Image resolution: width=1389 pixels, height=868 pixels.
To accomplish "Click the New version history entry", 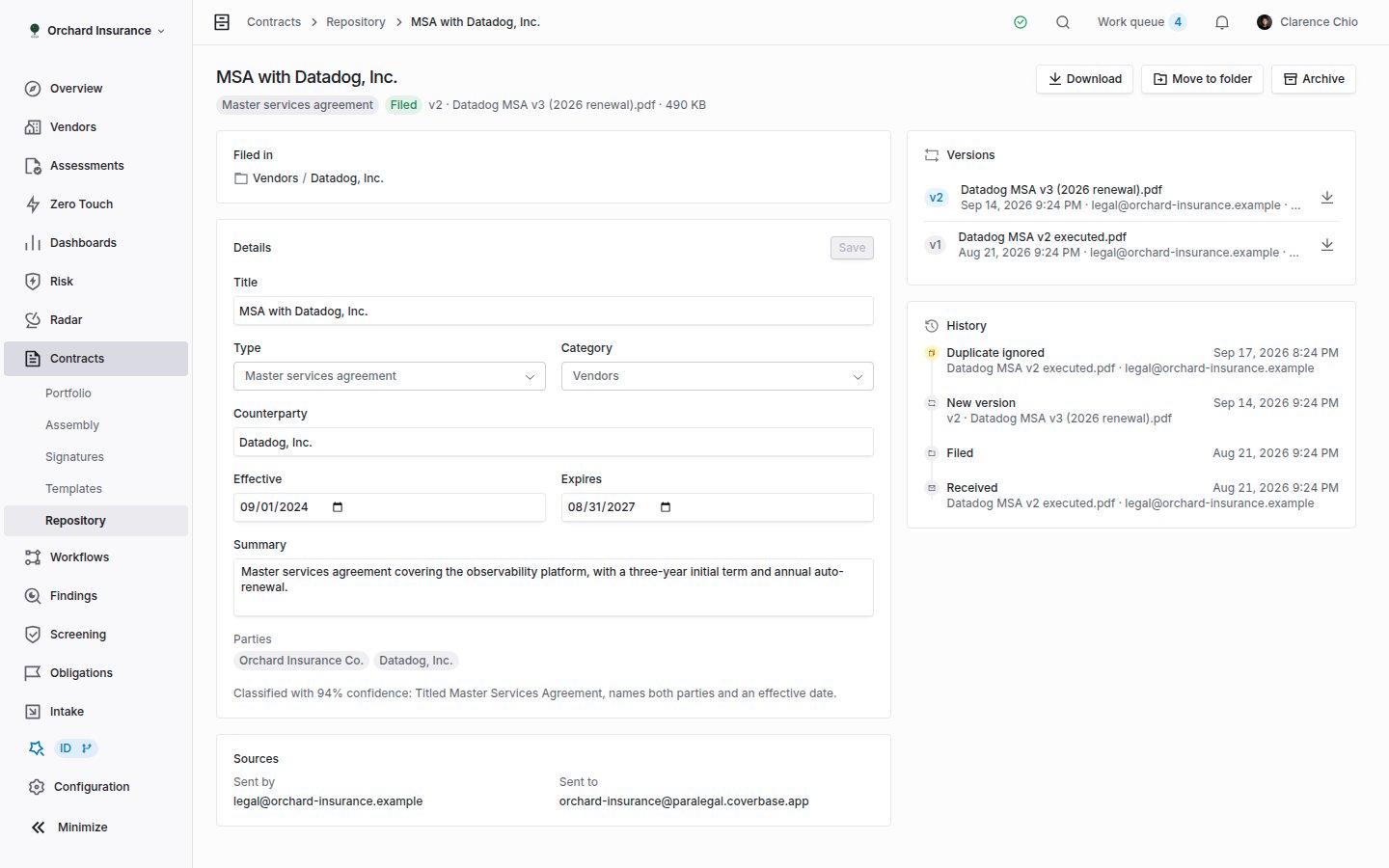I will pyautogui.click(x=1131, y=411).
